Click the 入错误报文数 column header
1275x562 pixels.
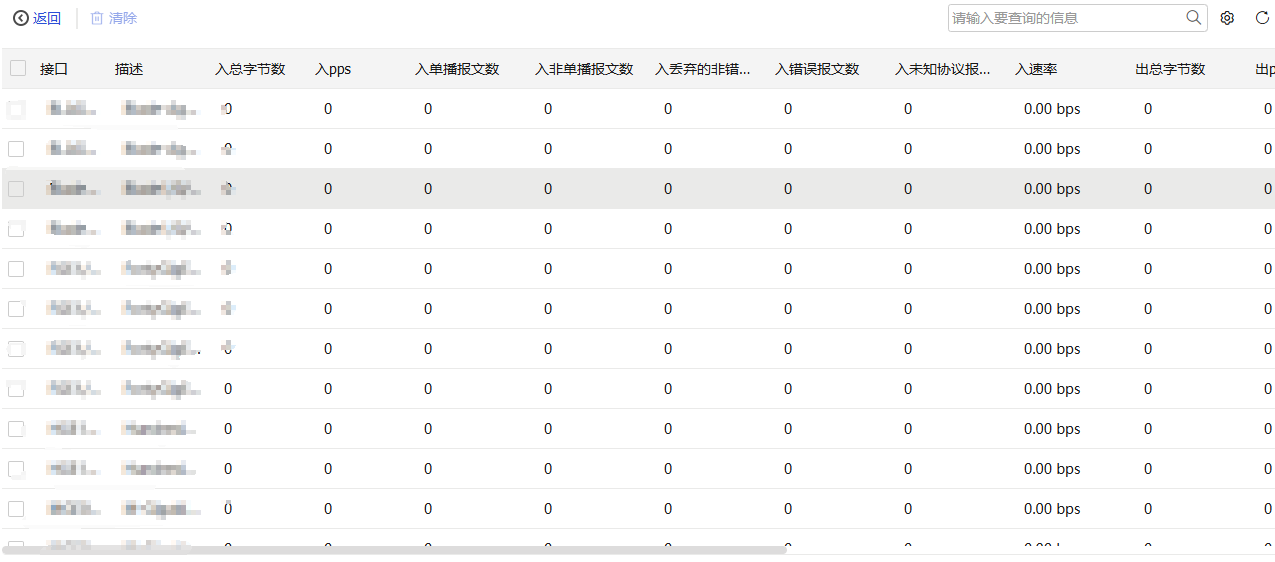tap(817, 69)
